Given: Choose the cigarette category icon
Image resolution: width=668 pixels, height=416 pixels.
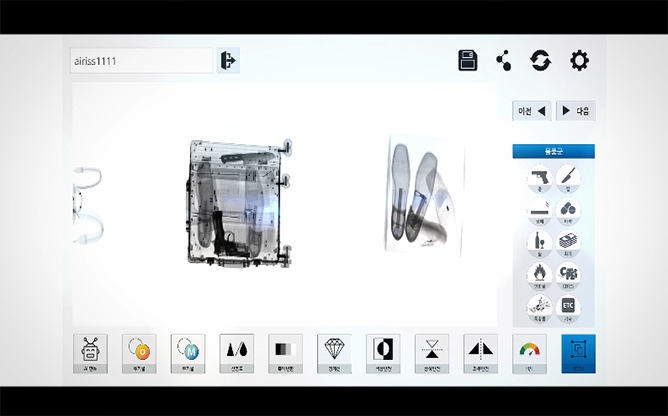Looking at the screenshot, I should click(539, 211).
